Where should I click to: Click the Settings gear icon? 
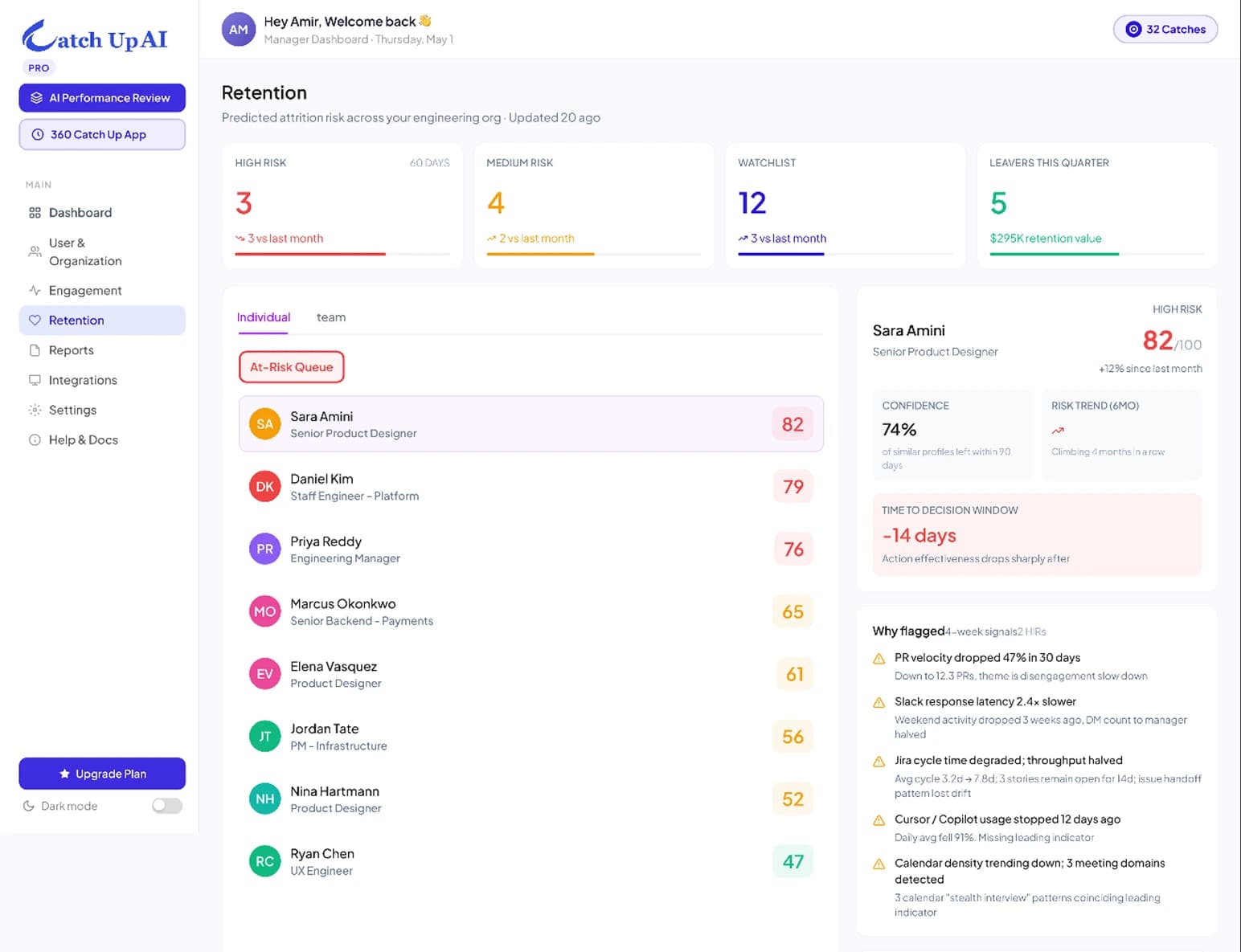point(35,410)
